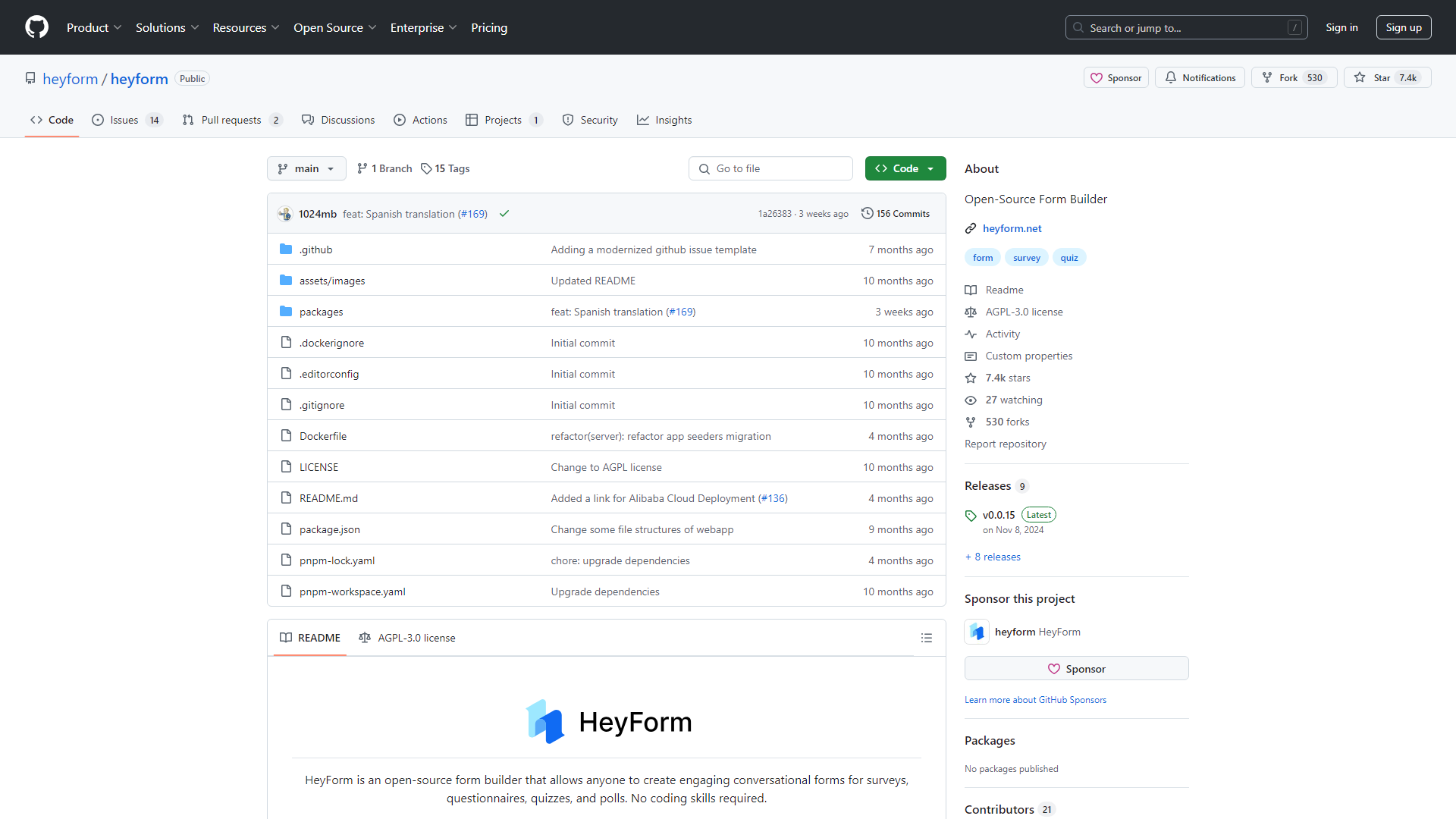Click the Sponsor button in the header

coord(1116,77)
